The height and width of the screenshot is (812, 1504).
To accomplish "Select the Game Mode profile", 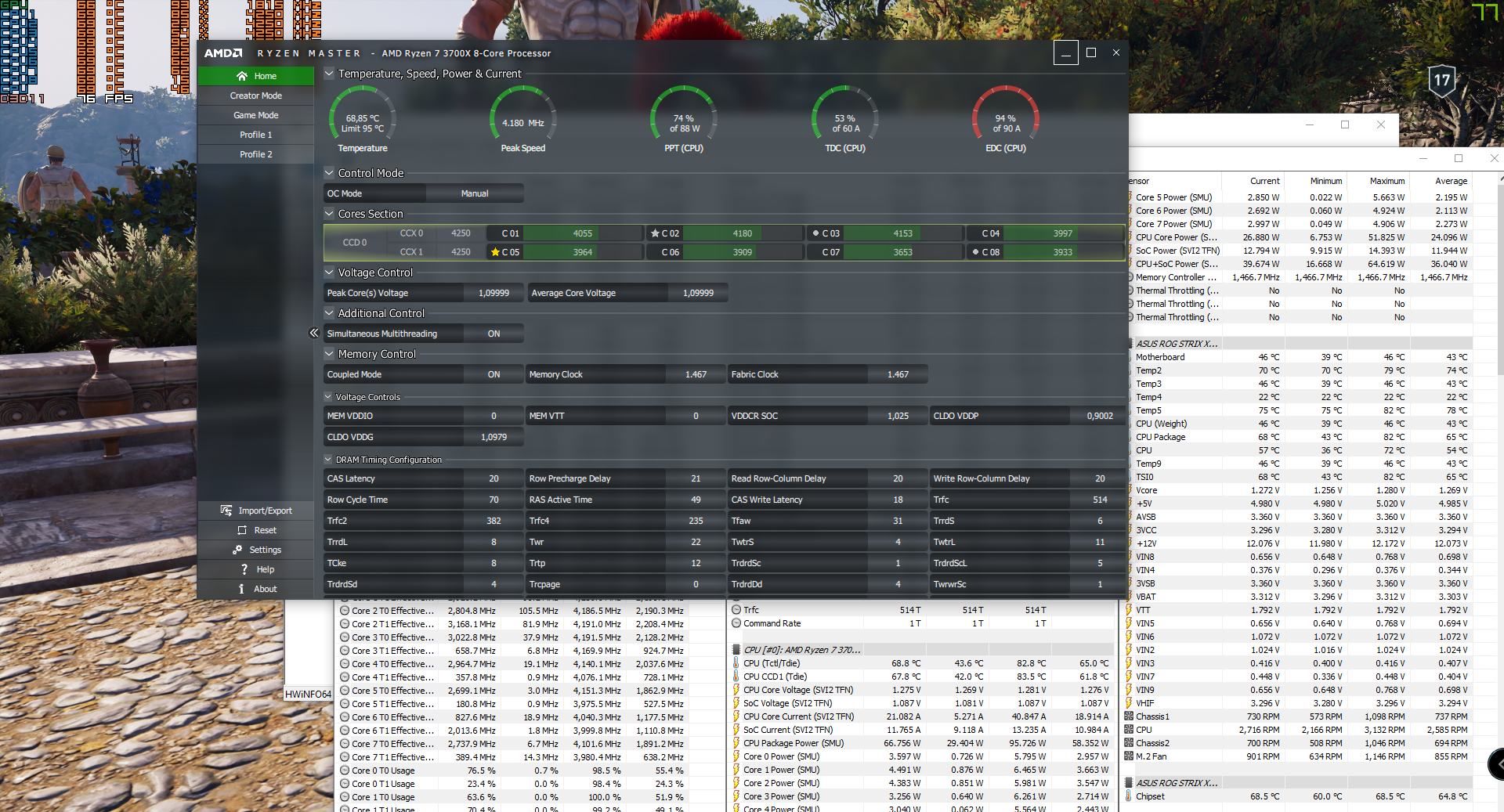I will point(256,115).
